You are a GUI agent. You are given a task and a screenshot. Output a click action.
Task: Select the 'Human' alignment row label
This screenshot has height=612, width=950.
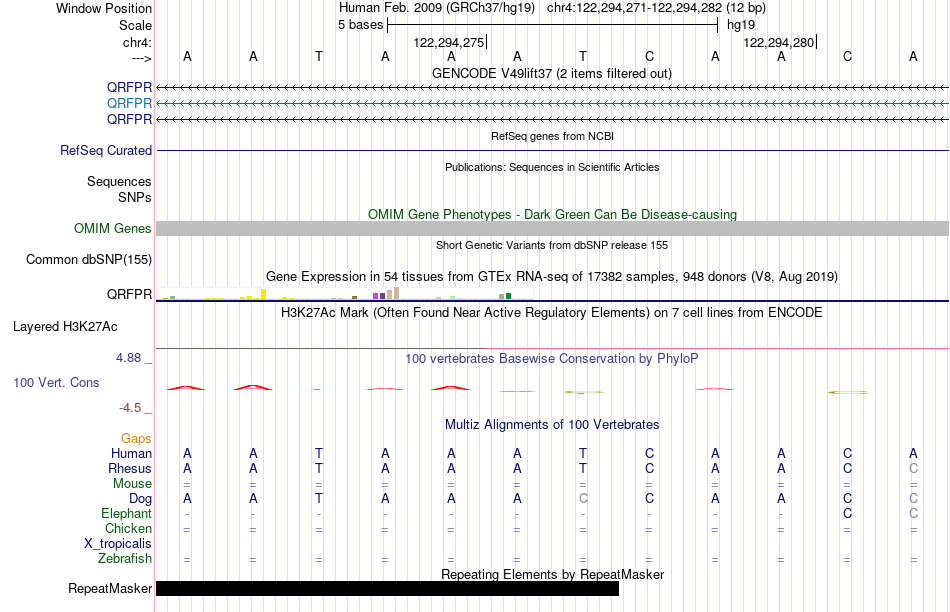pos(131,454)
